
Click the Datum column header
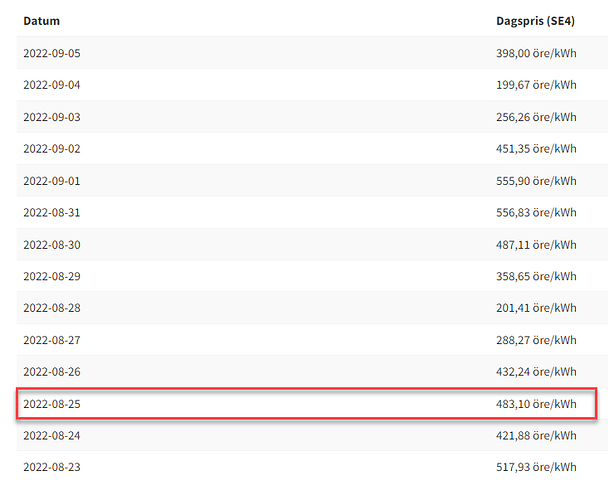41,21
